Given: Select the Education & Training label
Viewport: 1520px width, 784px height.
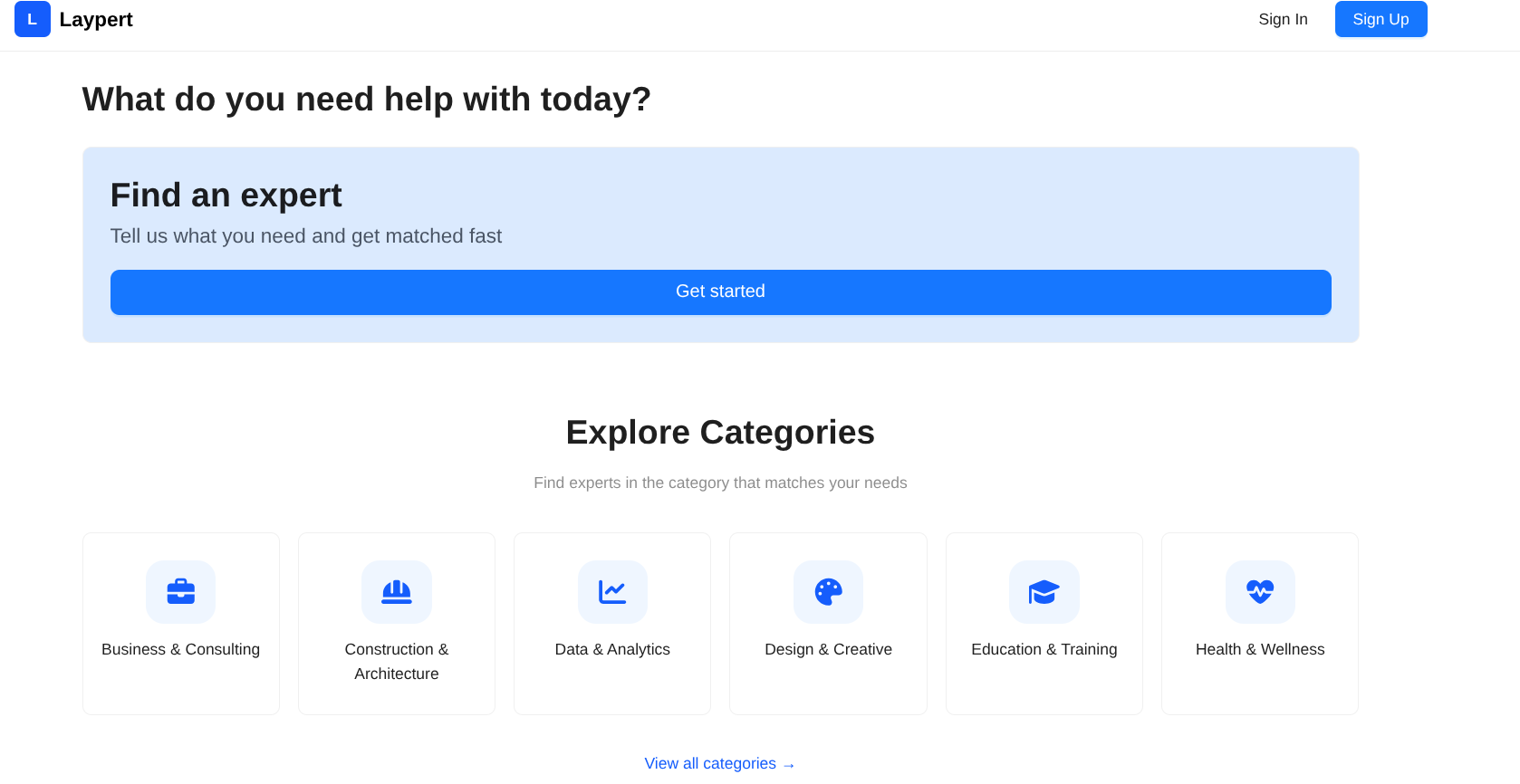Looking at the screenshot, I should pos(1044,649).
